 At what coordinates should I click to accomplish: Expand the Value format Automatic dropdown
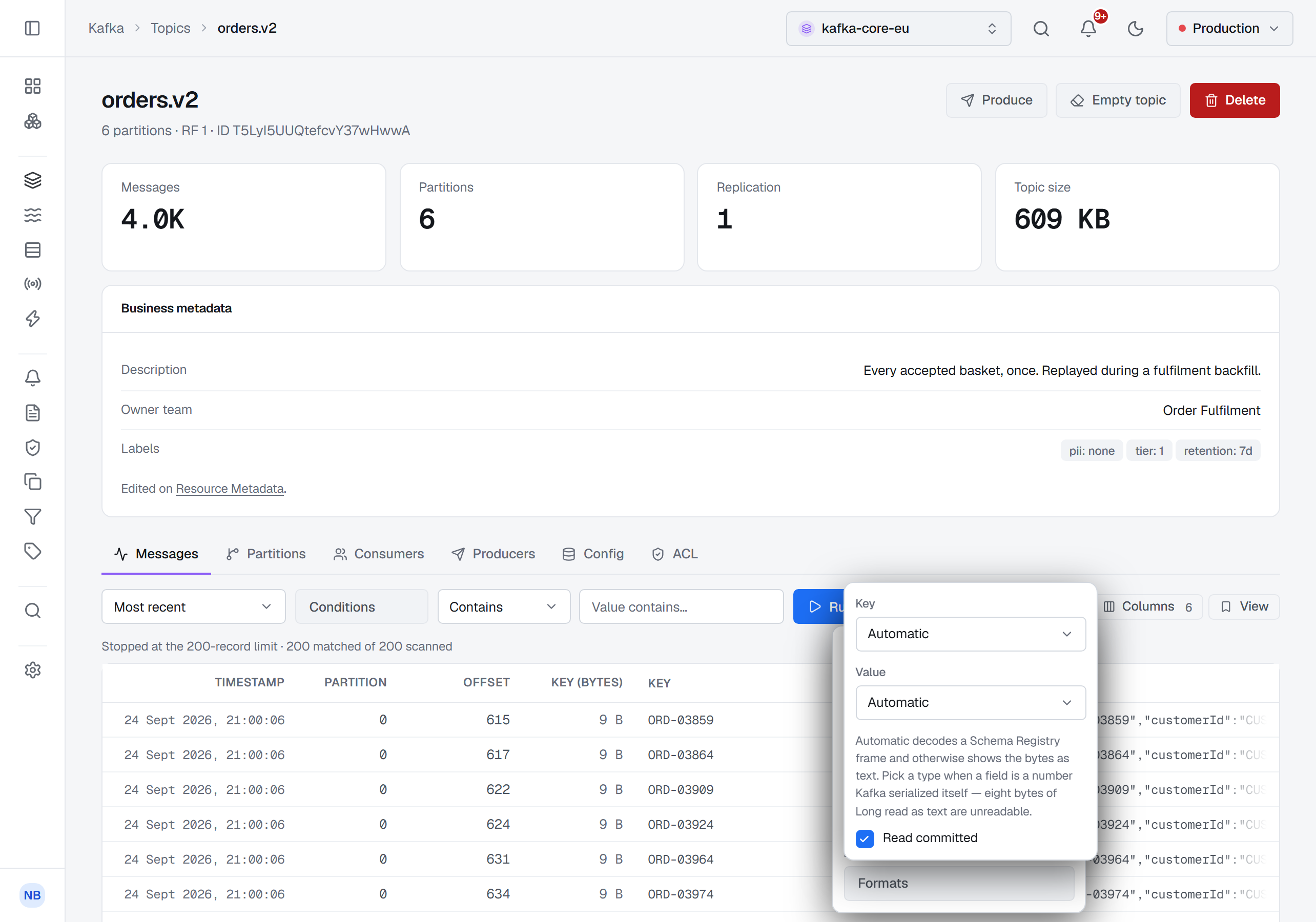point(970,703)
